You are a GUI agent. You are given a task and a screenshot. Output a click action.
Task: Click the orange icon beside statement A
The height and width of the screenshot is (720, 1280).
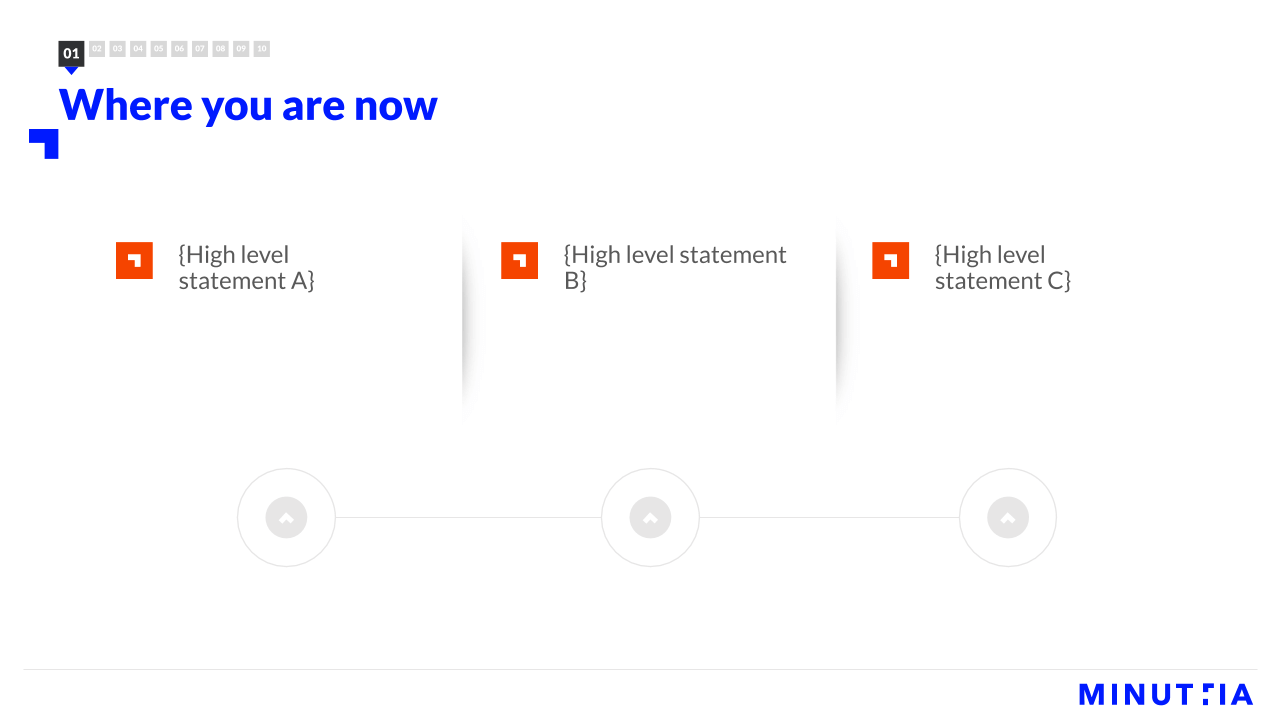click(134, 260)
